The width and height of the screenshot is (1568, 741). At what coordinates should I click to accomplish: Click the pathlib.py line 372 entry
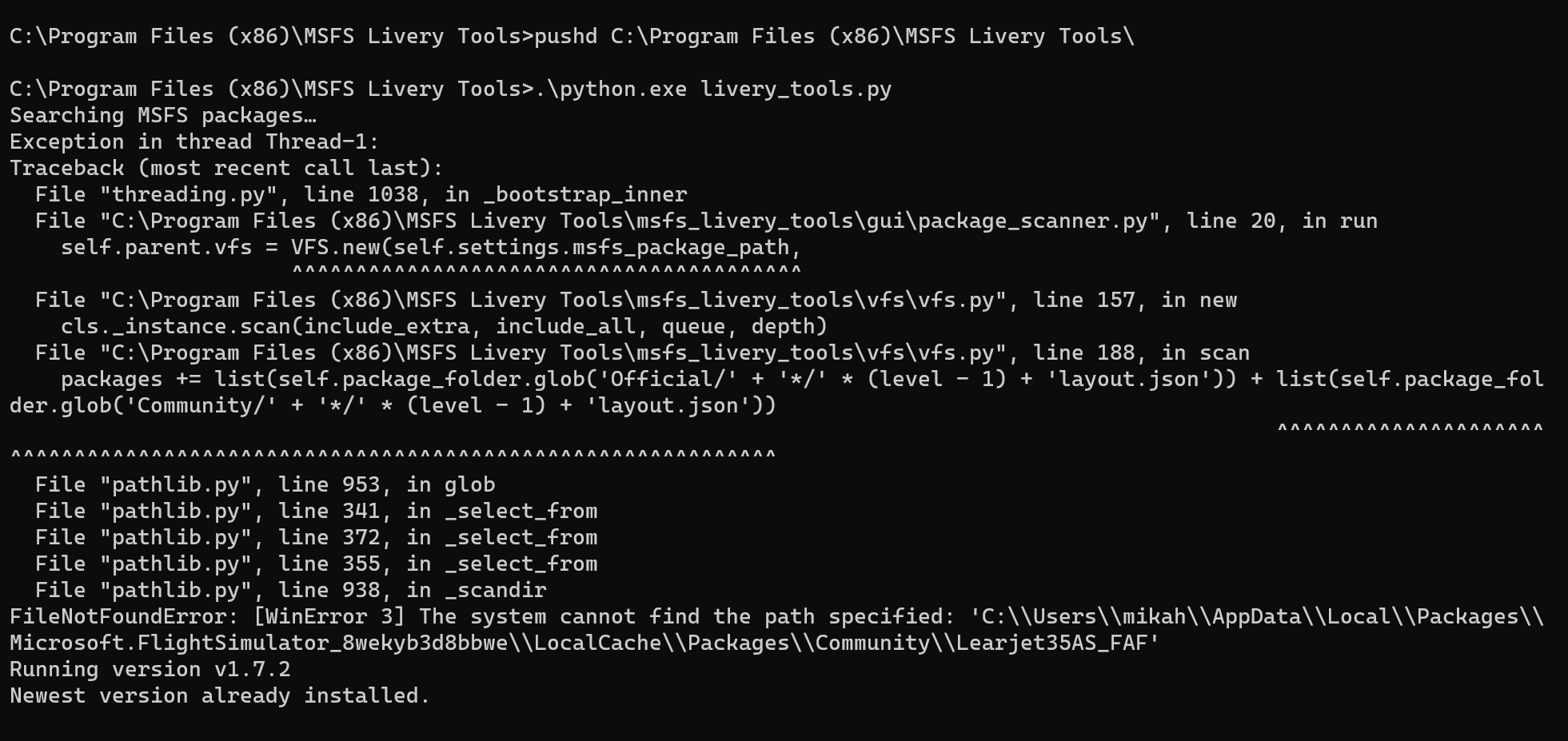[x=316, y=537]
